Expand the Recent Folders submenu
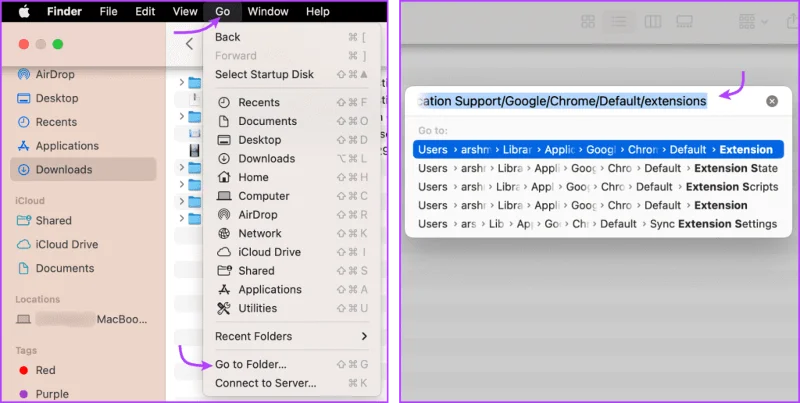 click(291, 336)
